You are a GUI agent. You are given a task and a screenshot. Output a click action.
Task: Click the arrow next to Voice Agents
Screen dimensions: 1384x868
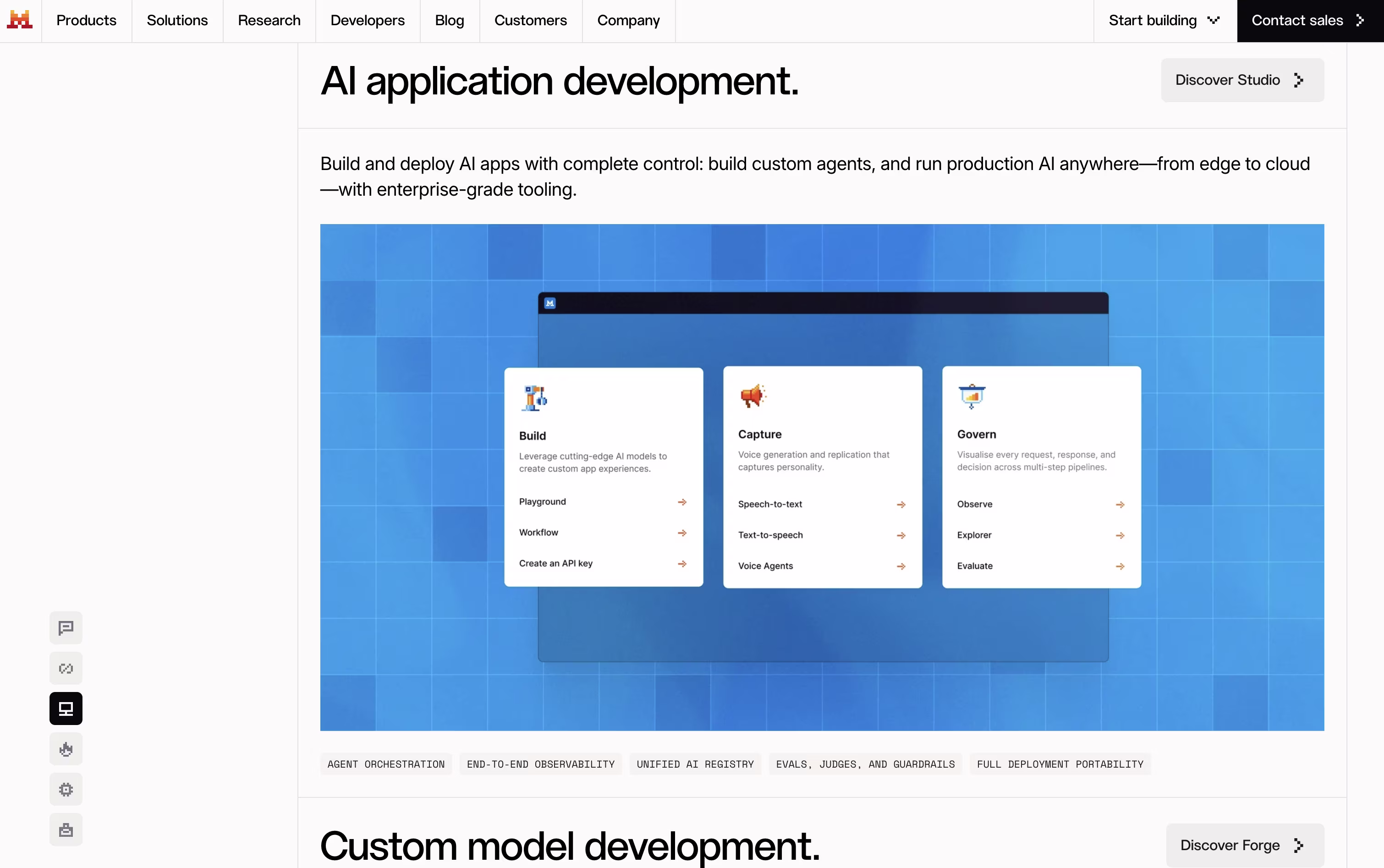[x=901, y=566]
